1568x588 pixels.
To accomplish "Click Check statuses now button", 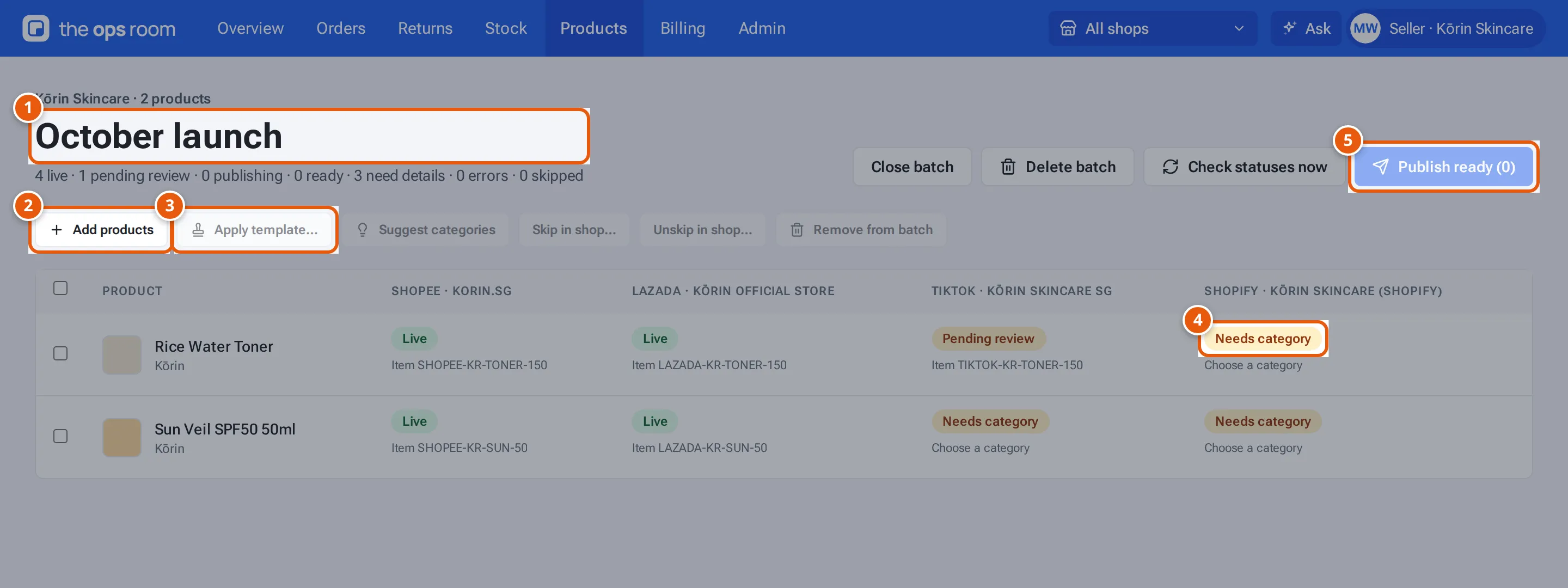I will [1244, 167].
